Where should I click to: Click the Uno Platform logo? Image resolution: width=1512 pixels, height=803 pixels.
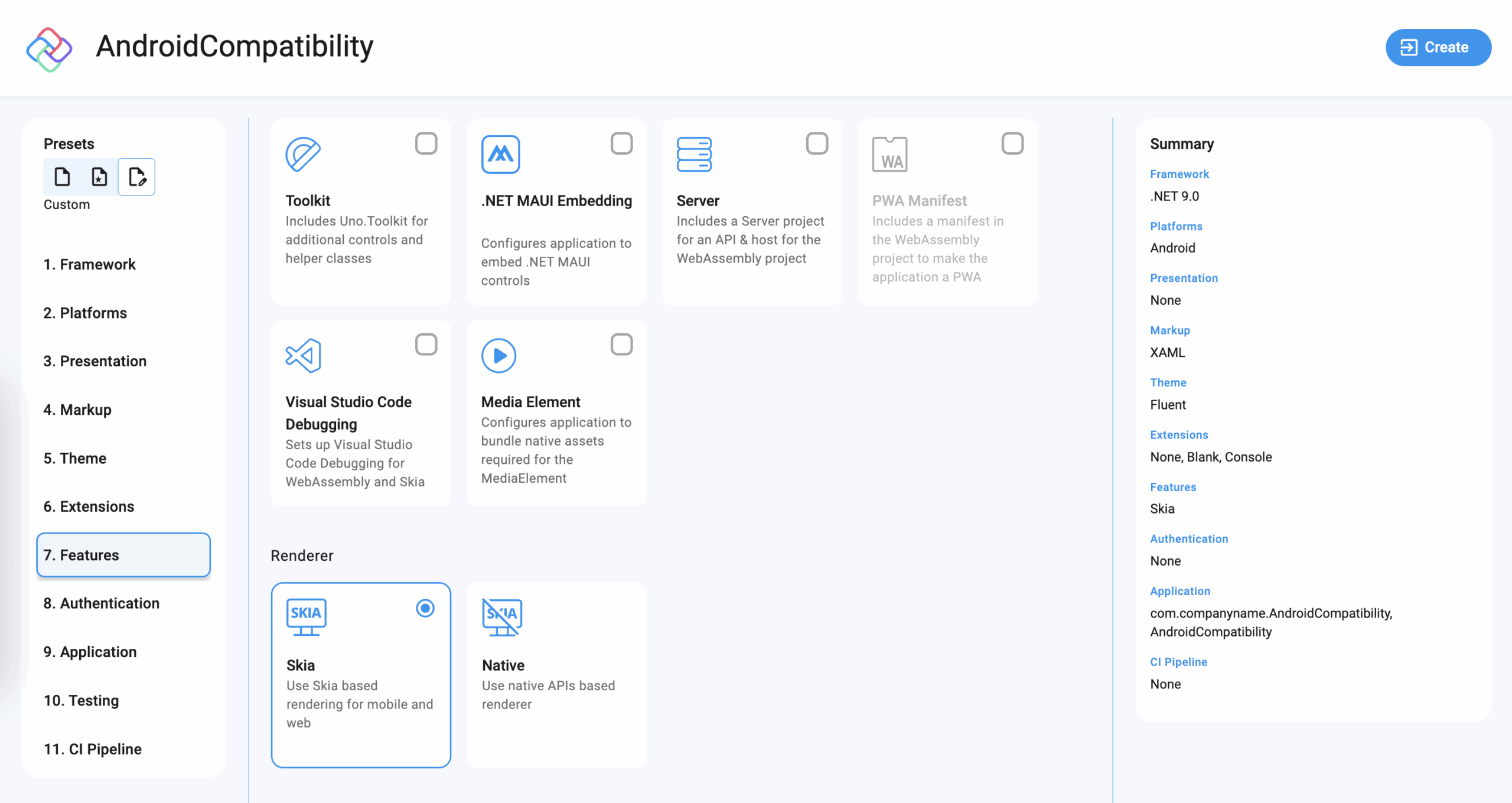[x=49, y=48]
